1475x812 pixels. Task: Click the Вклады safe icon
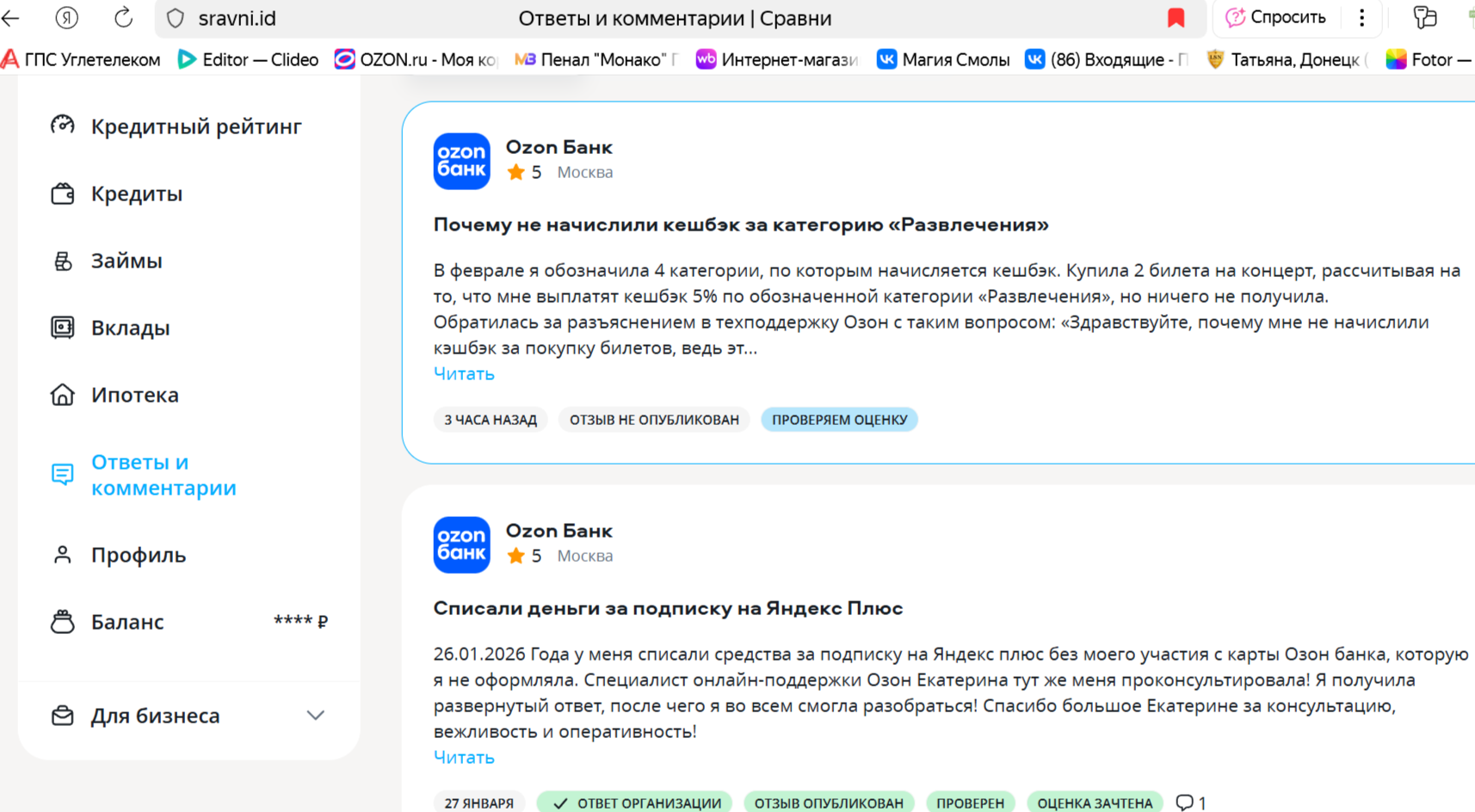pos(62,328)
